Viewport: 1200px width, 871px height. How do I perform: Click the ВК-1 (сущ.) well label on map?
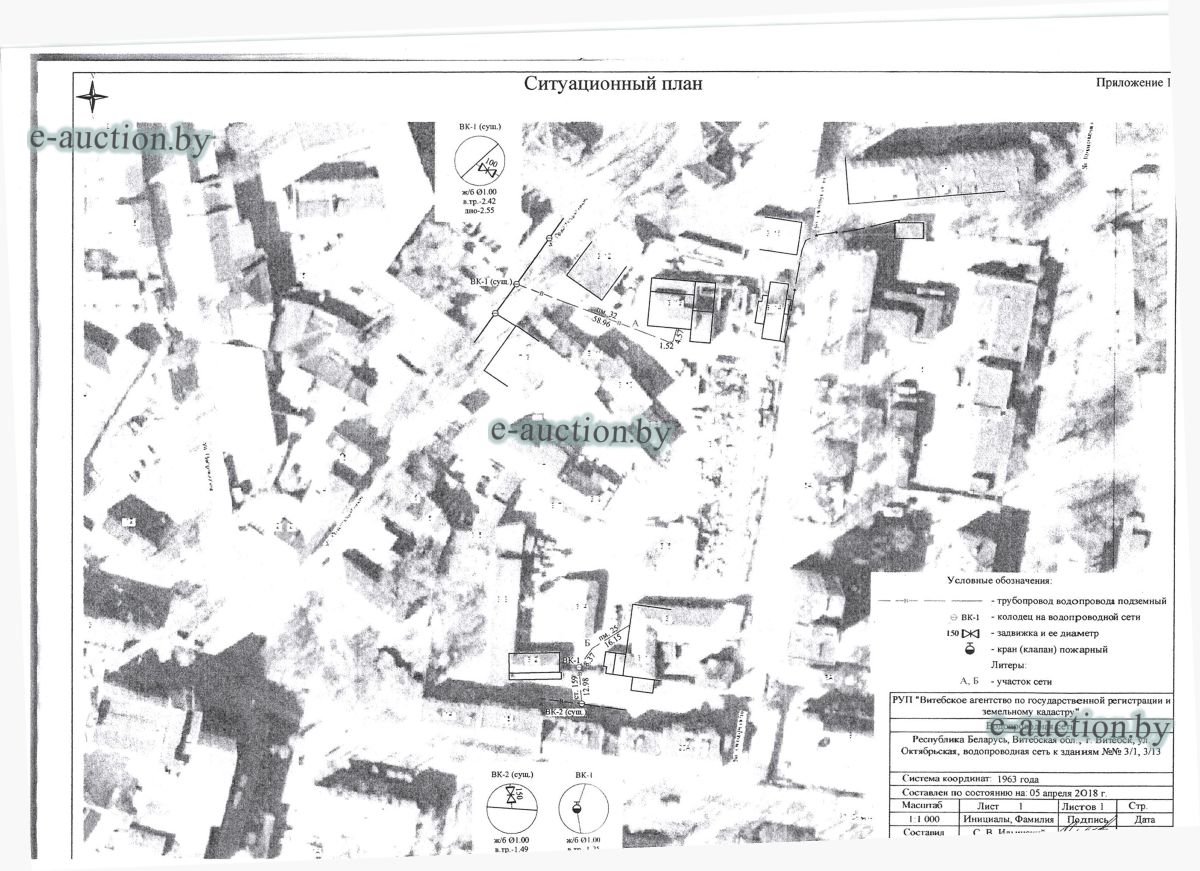click(490, 282)
